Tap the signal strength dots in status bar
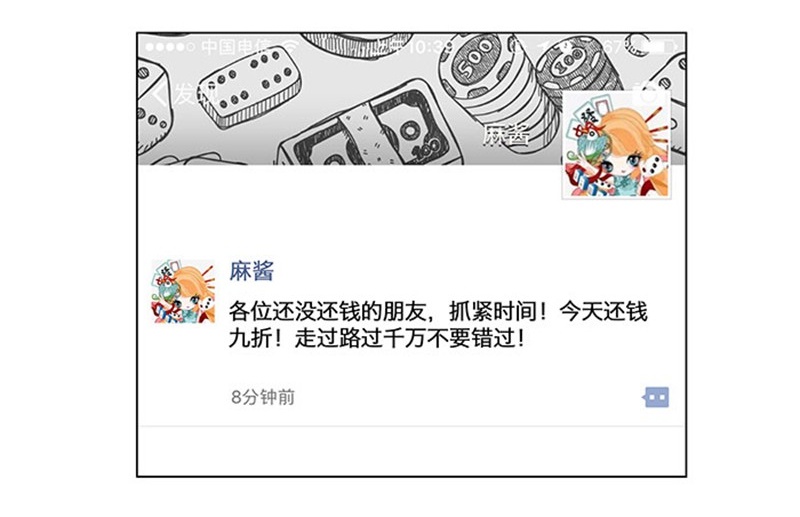The image size is (800, 517). click(x=169, y=47)
